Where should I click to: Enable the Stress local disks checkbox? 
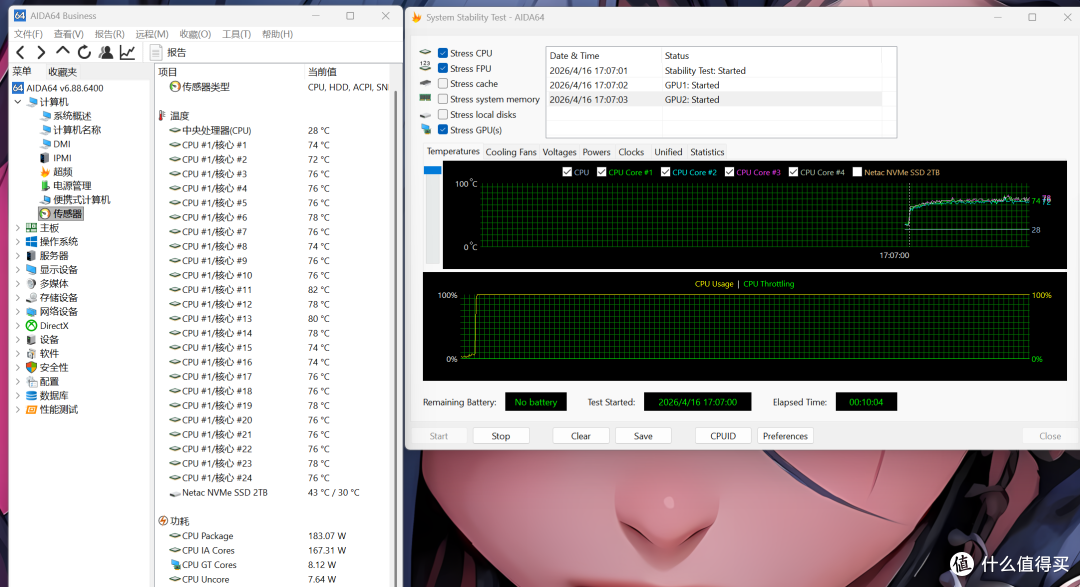[443, 114]
